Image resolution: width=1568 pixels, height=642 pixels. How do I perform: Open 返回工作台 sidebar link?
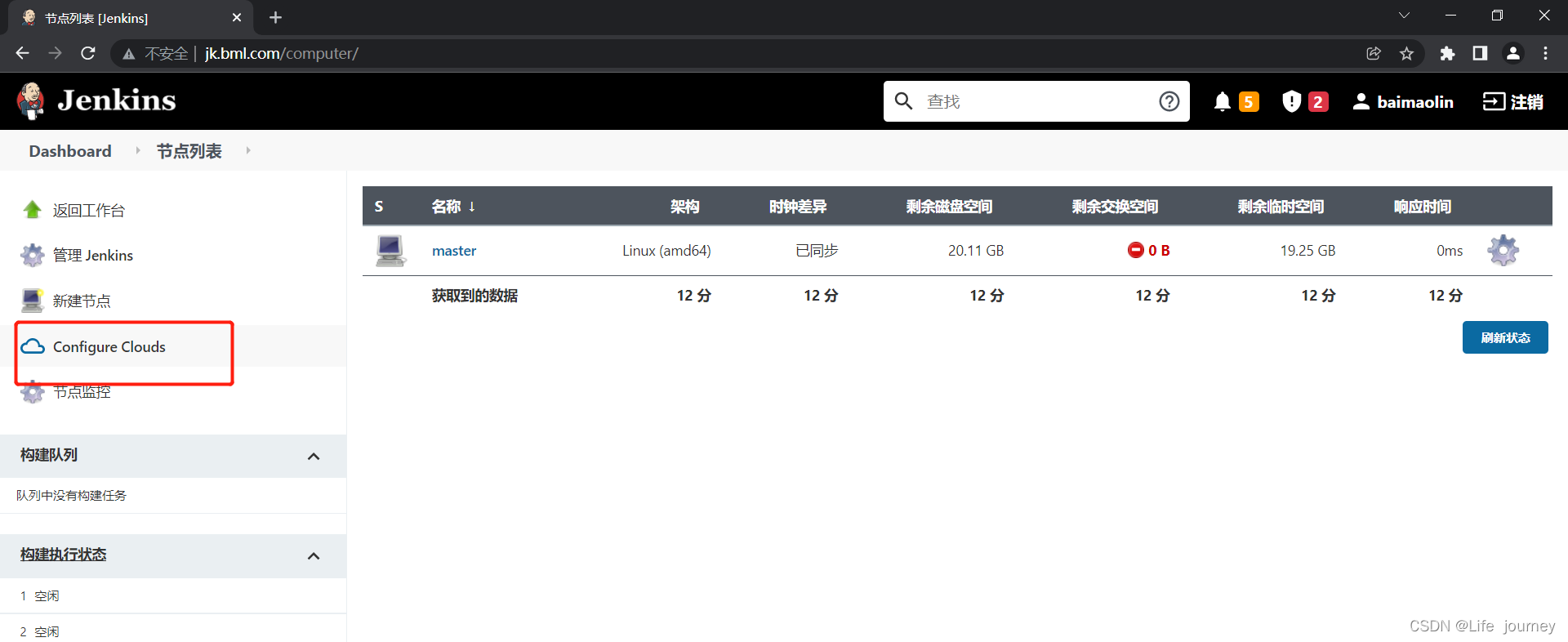(89, 210)
